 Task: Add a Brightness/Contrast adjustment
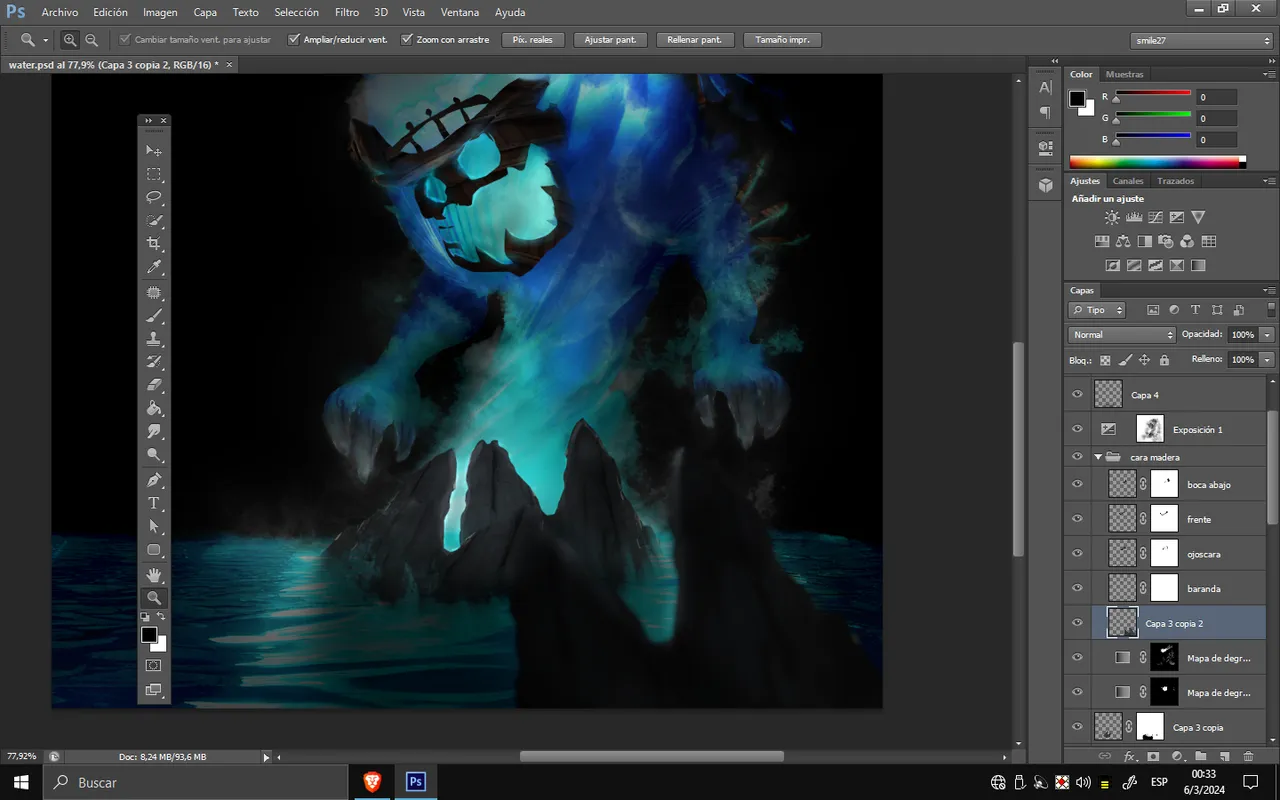(x=1112, y=217)
